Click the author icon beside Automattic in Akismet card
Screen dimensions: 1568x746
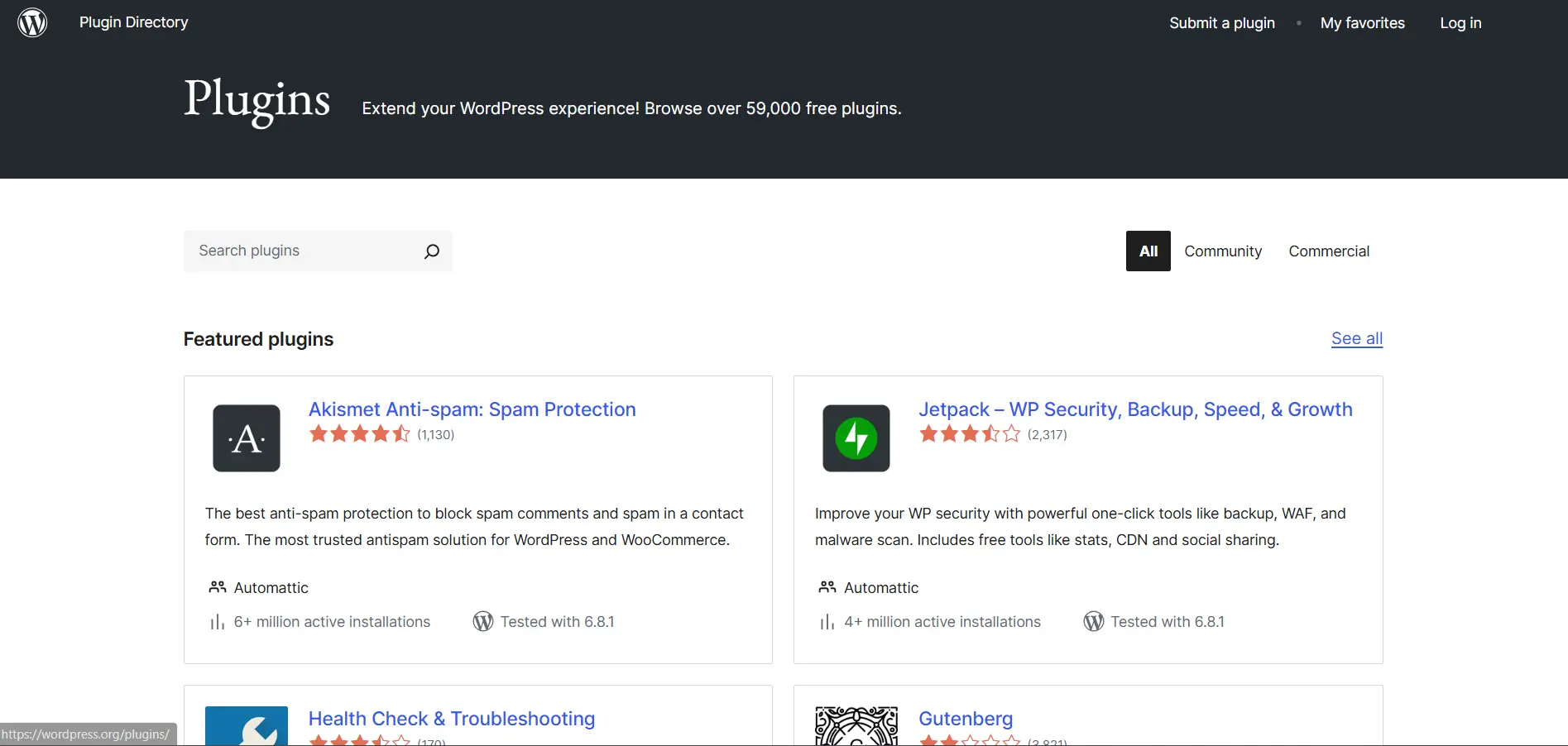click(x=218, y=587)
